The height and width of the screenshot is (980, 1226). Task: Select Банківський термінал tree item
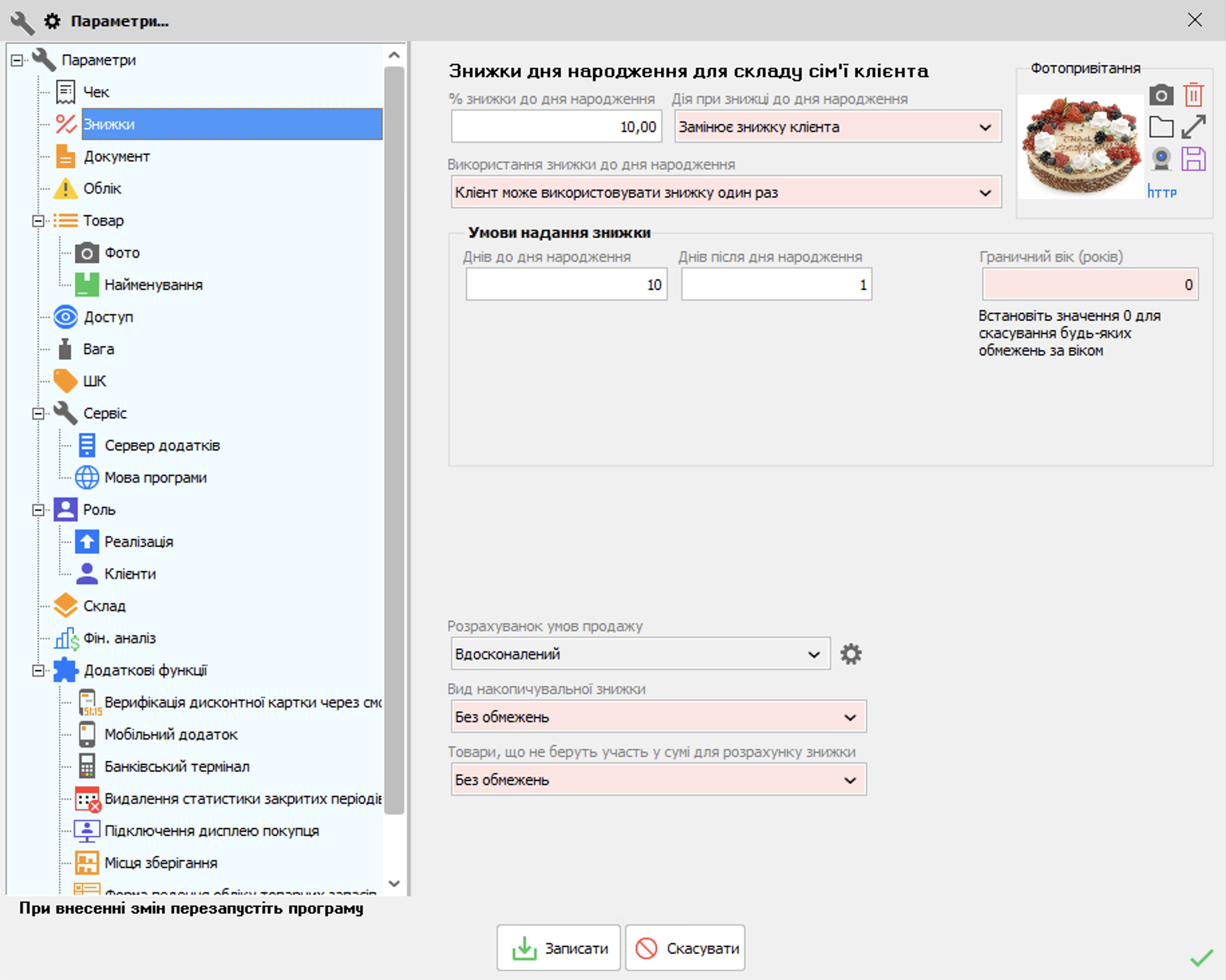point(177,767)
